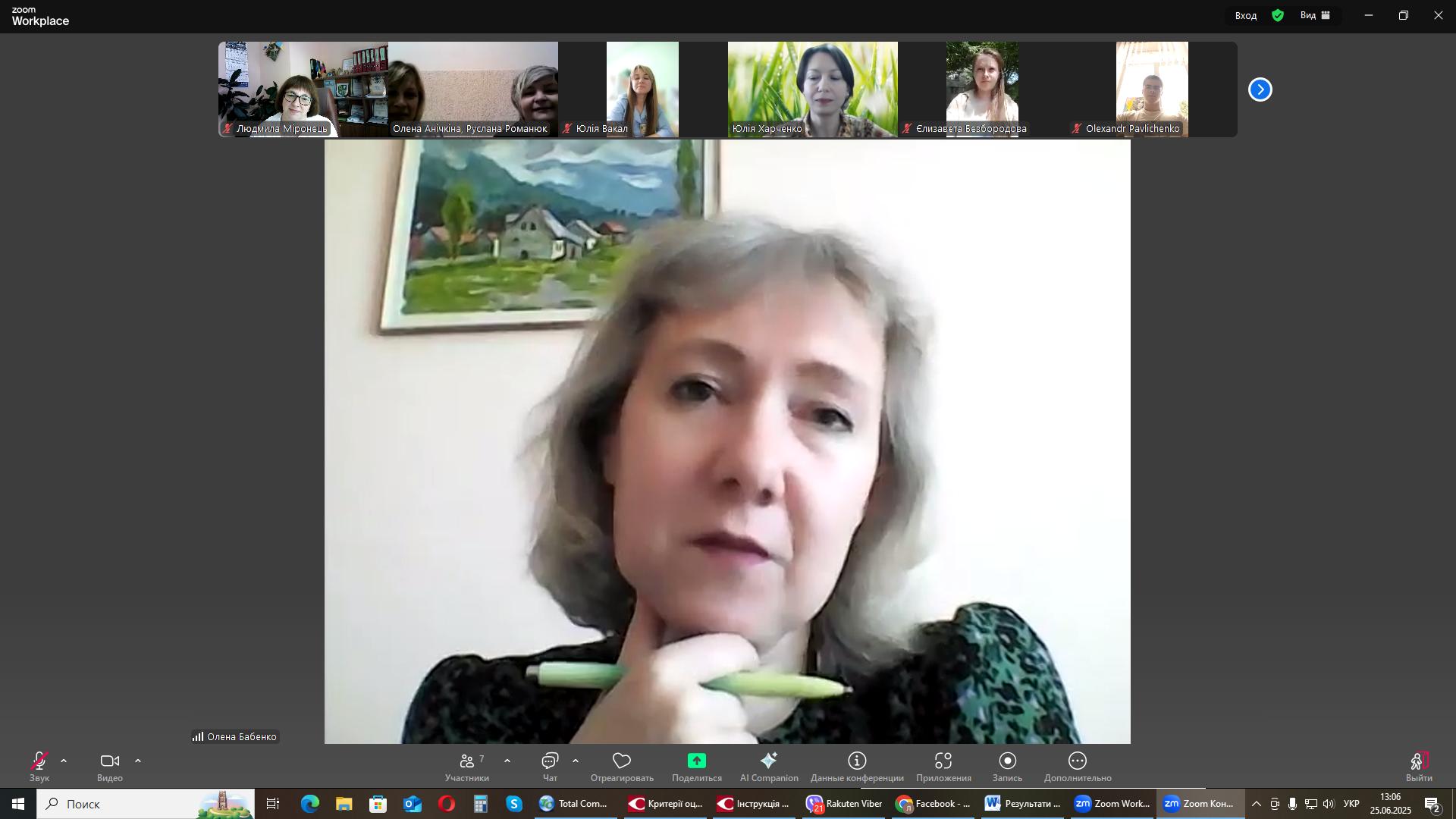
Task: Expand video options arrow next to Видео
Action: [x=138, y=761]
